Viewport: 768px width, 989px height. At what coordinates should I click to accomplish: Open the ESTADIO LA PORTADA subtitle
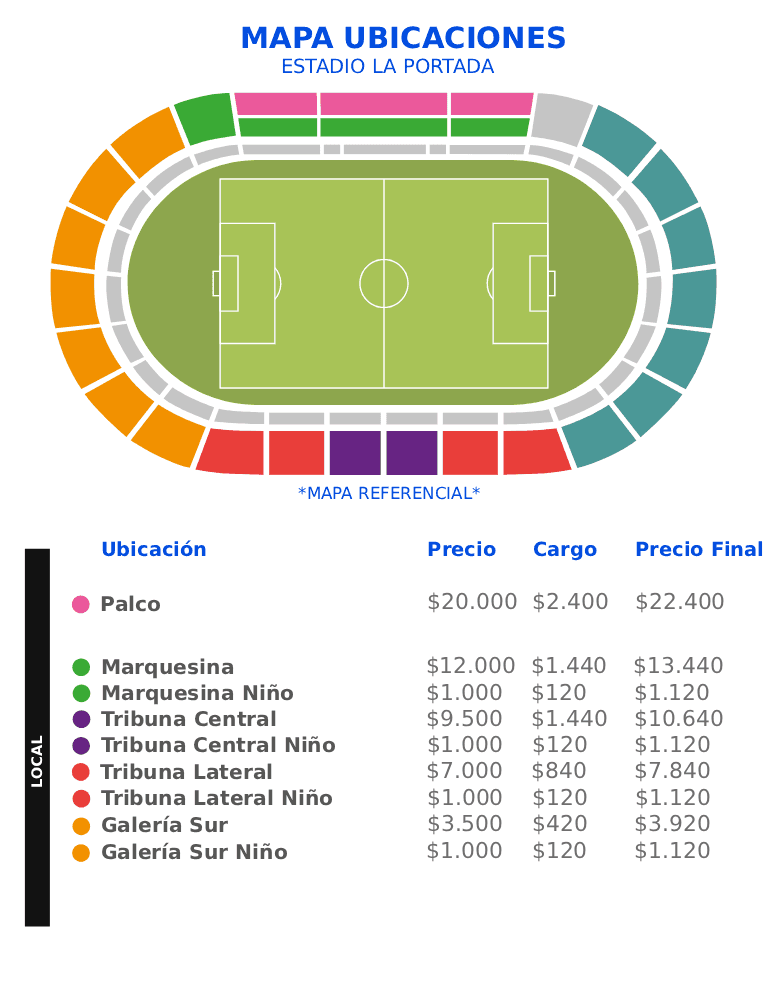(388, 67)
